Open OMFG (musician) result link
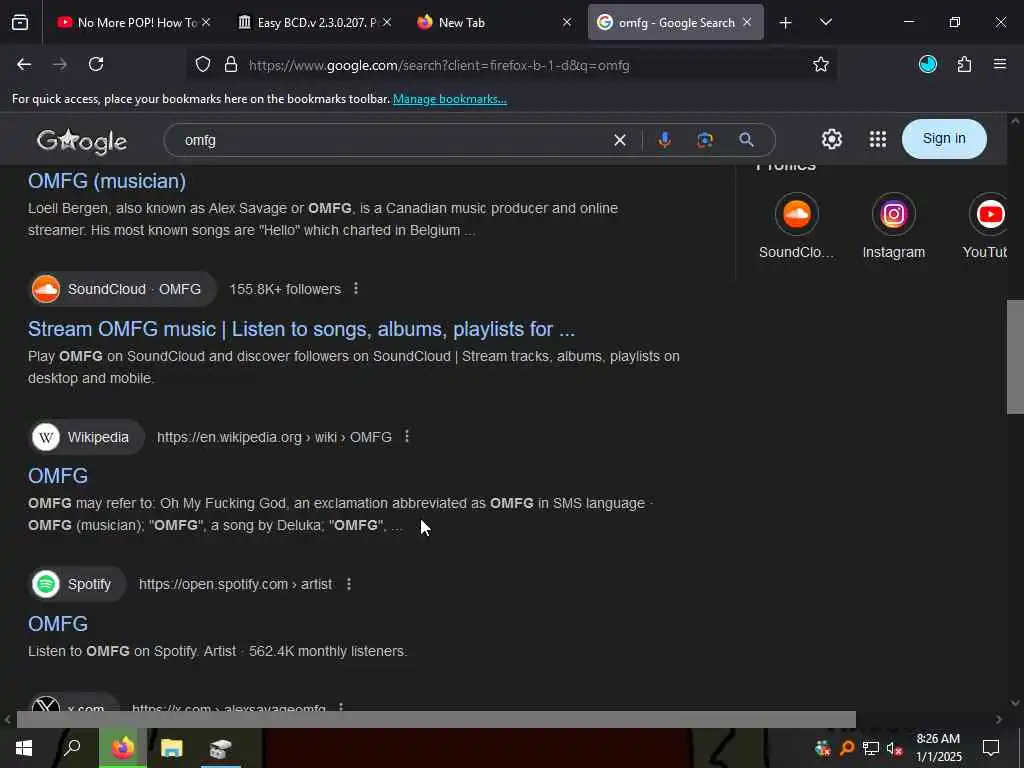Screen dimensions: 1024x768 [107, 181]
